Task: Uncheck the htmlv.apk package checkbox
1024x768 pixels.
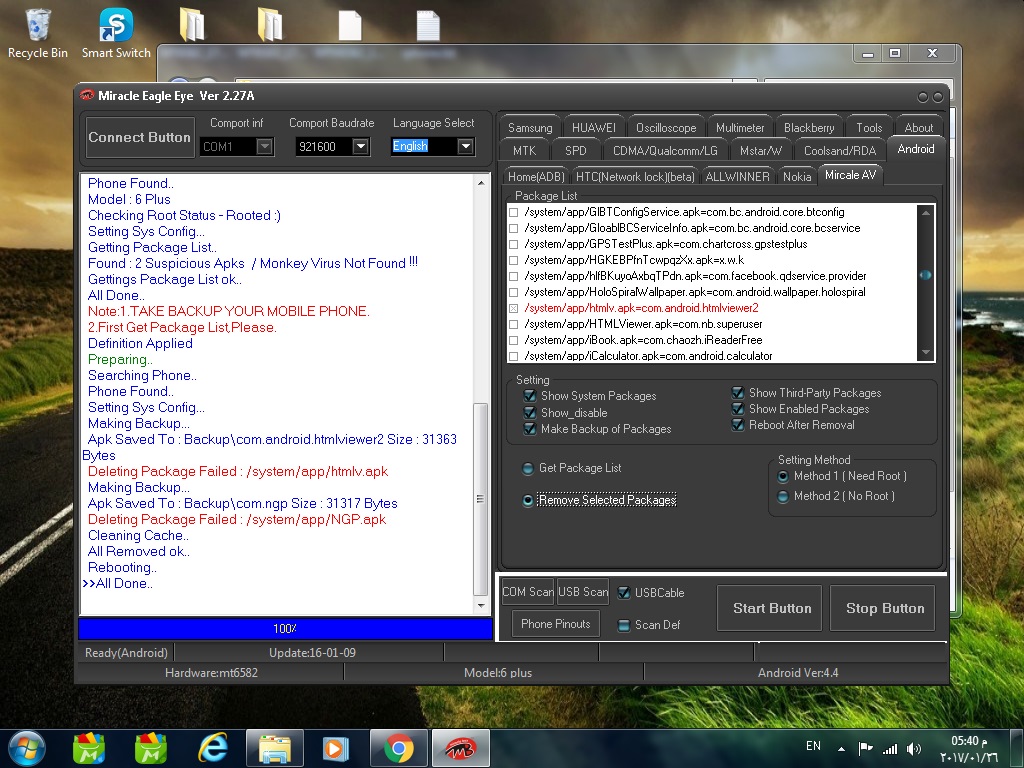Action: [513, 308]
